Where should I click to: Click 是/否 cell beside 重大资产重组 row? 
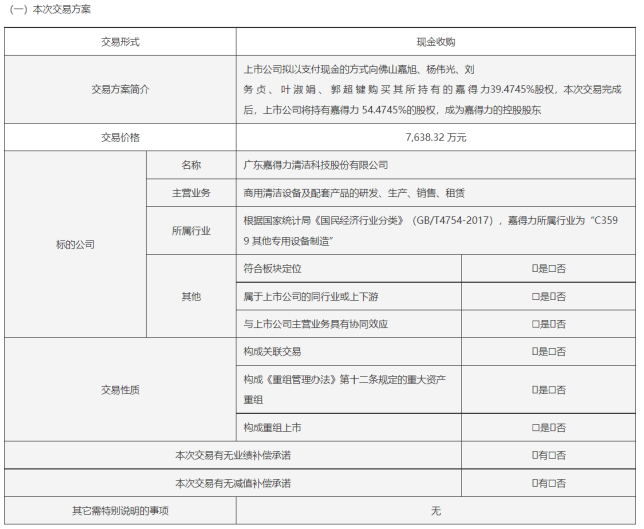pos(548,389)
